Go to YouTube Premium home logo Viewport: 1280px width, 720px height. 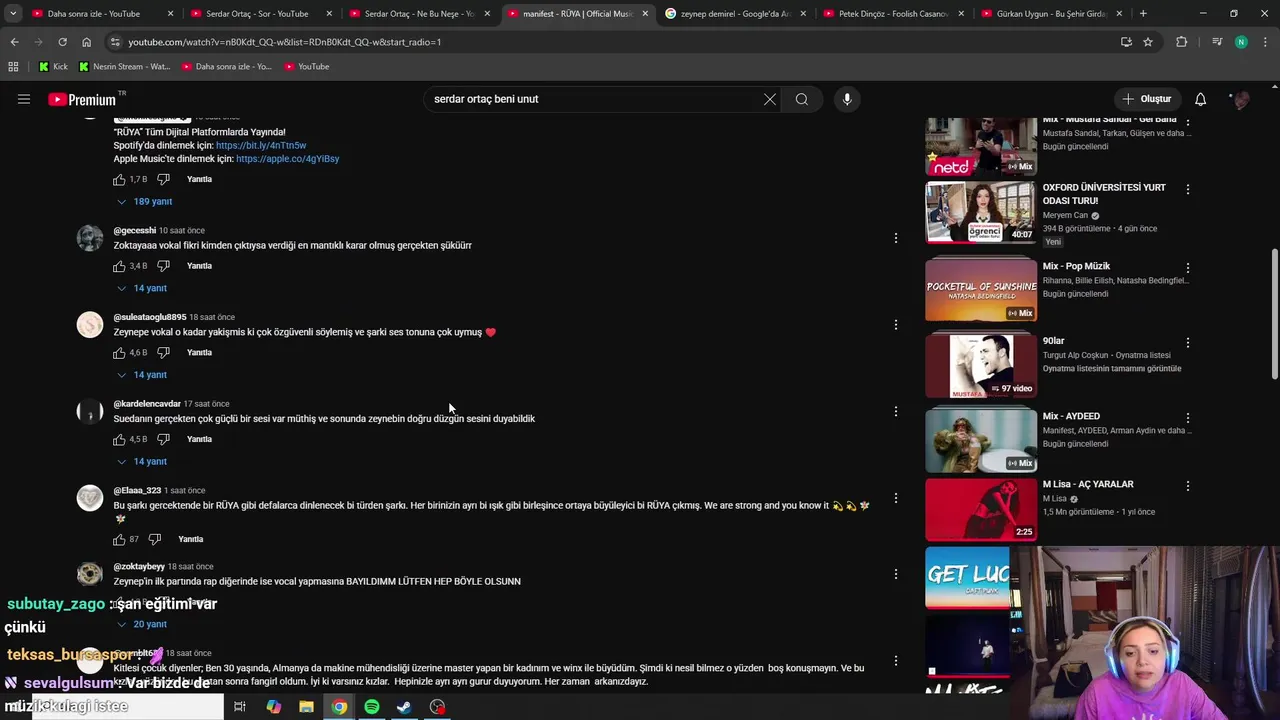[82, 99]
